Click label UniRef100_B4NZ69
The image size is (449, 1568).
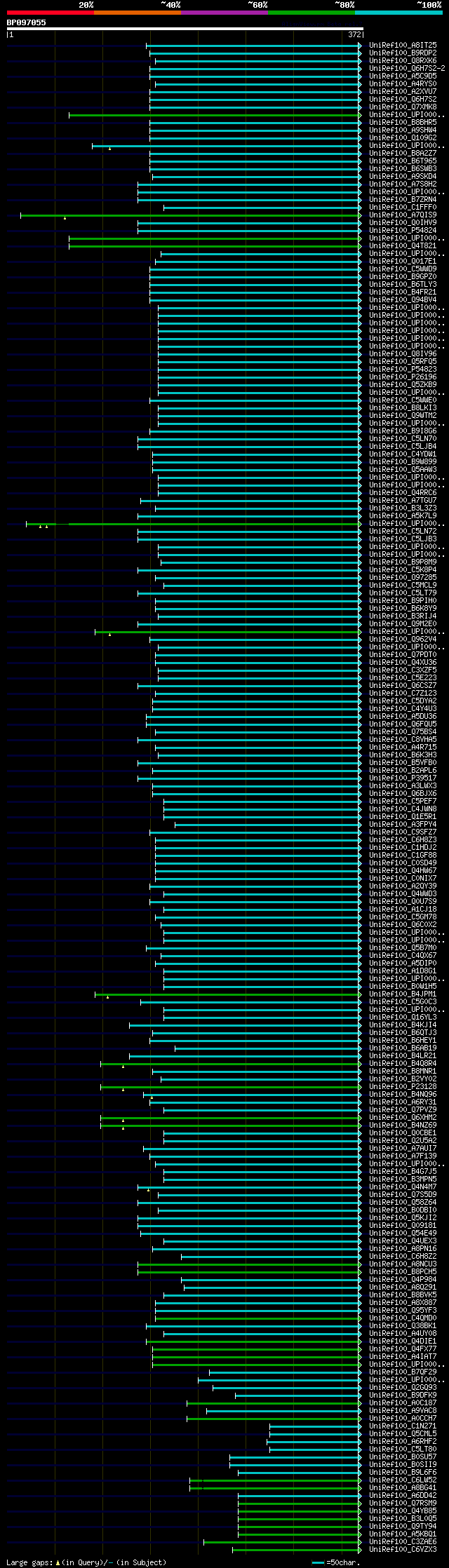[403, 1125]
